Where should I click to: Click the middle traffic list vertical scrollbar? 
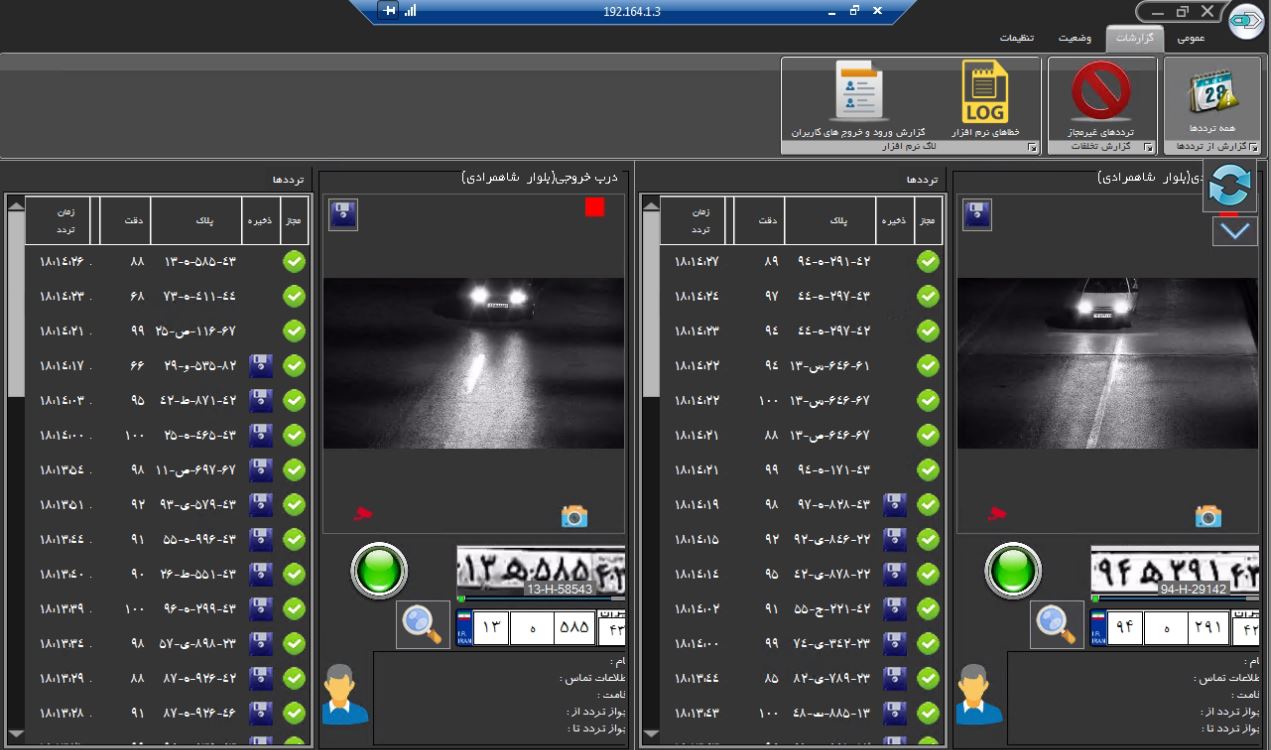point(649,400)
